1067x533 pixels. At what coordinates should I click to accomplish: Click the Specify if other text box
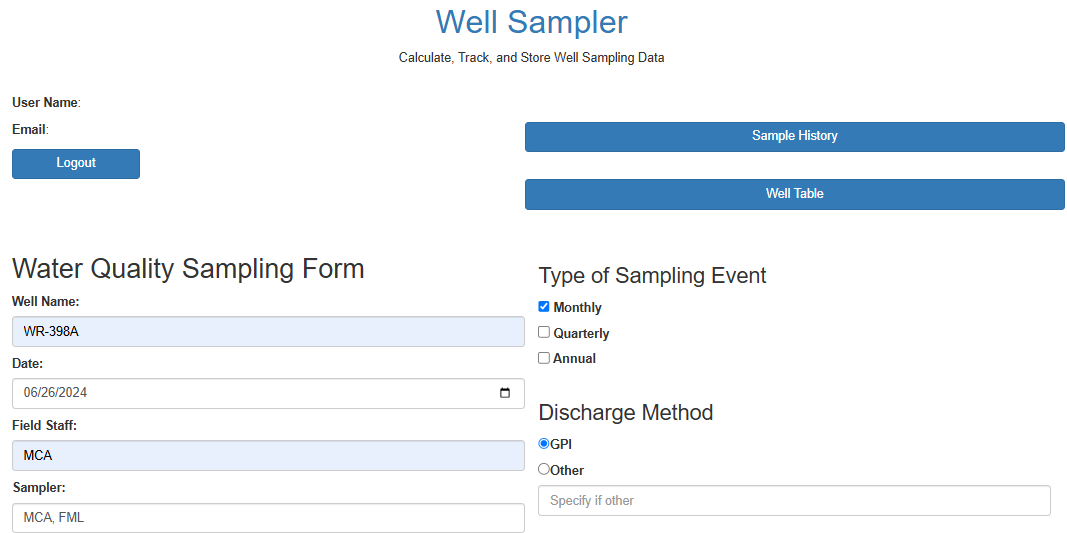pos(794,500)
